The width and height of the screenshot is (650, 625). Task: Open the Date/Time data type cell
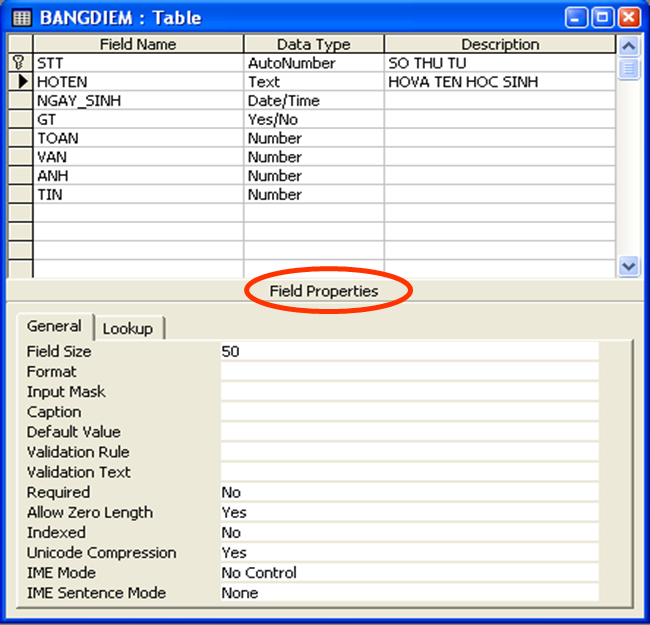tap(314, 100)
